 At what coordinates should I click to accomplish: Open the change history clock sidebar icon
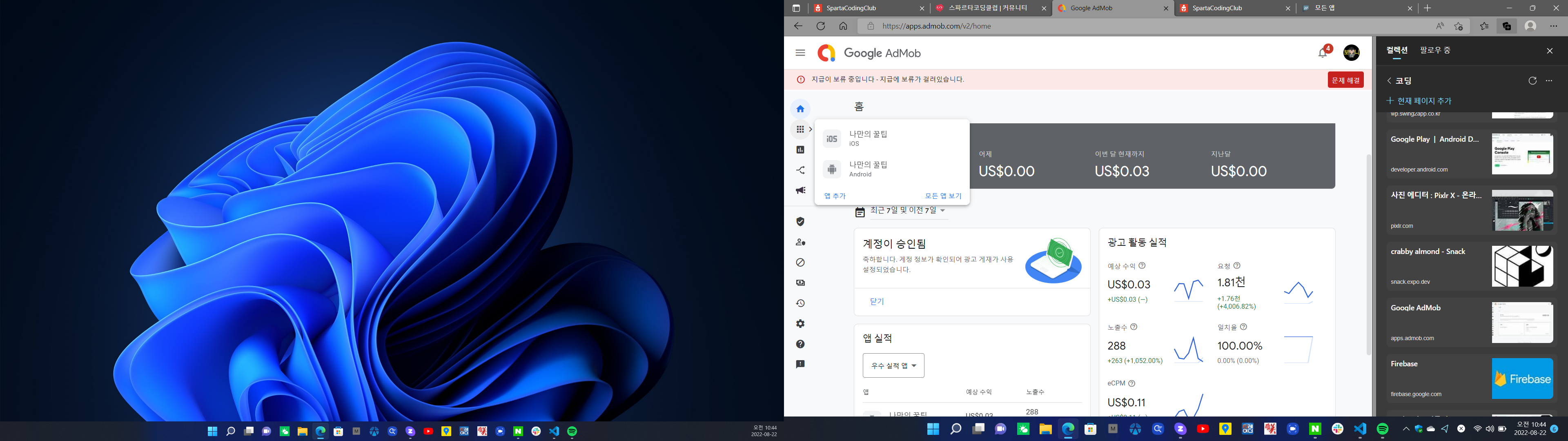point(800,303)
